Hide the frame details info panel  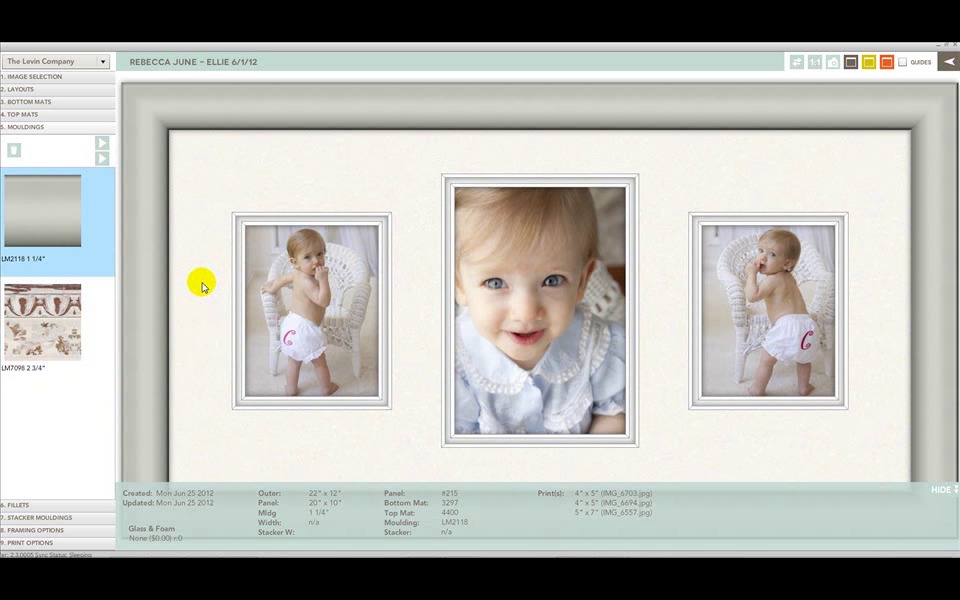[943, 490]
